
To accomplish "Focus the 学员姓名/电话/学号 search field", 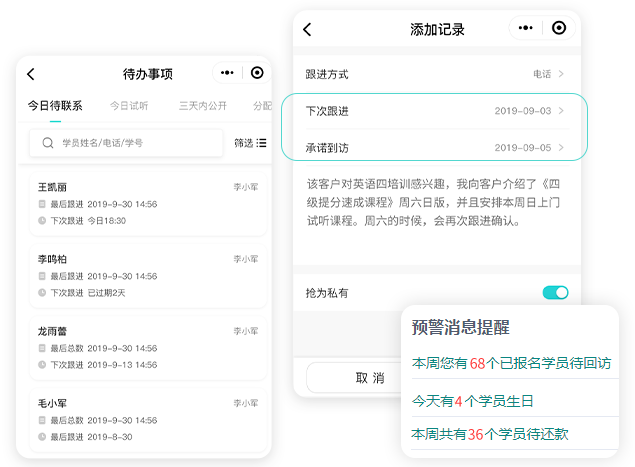I will [126, 143].
